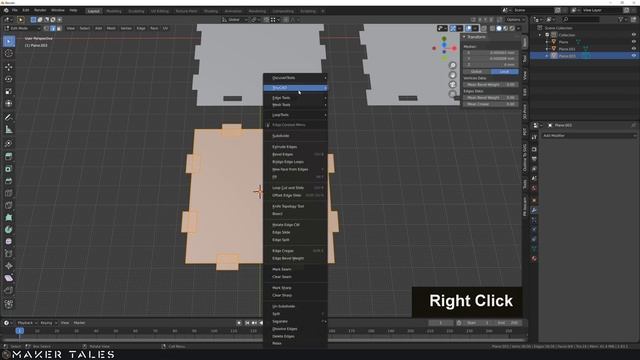Select the Rotate tool
The height and width of the screenshot is (360, 640).
click(9, 79)
